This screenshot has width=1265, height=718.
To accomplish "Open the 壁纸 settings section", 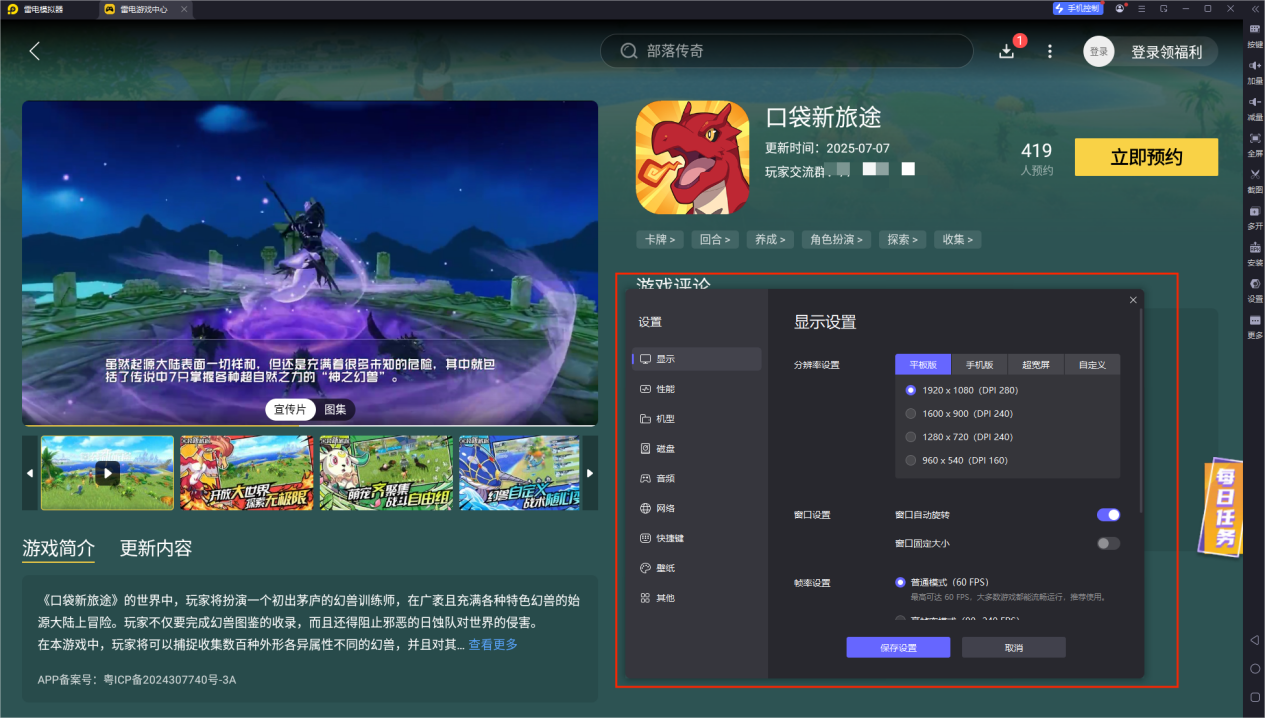I will (x=697, y=568).
